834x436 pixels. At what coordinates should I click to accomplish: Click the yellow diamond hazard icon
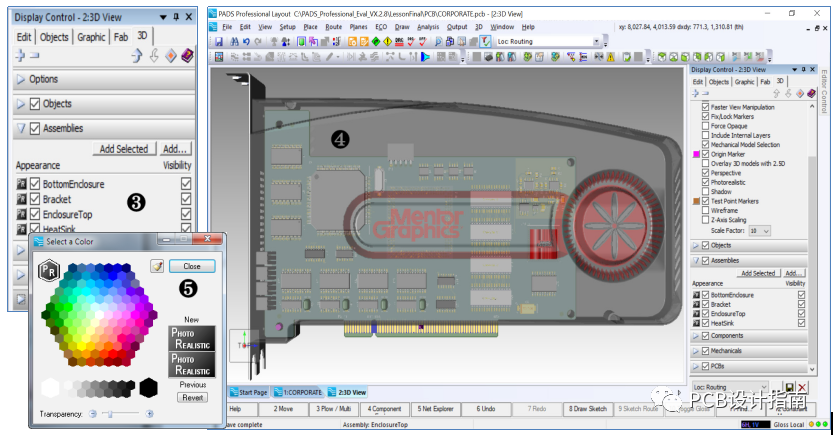point(388,41)
